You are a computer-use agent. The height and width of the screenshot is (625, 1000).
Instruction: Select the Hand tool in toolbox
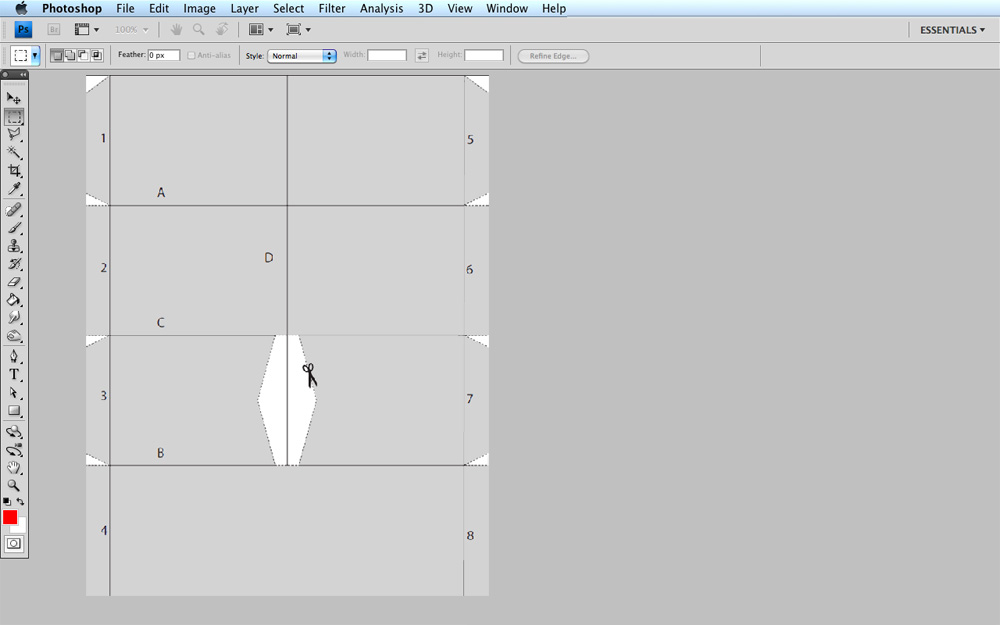point(14,467)
